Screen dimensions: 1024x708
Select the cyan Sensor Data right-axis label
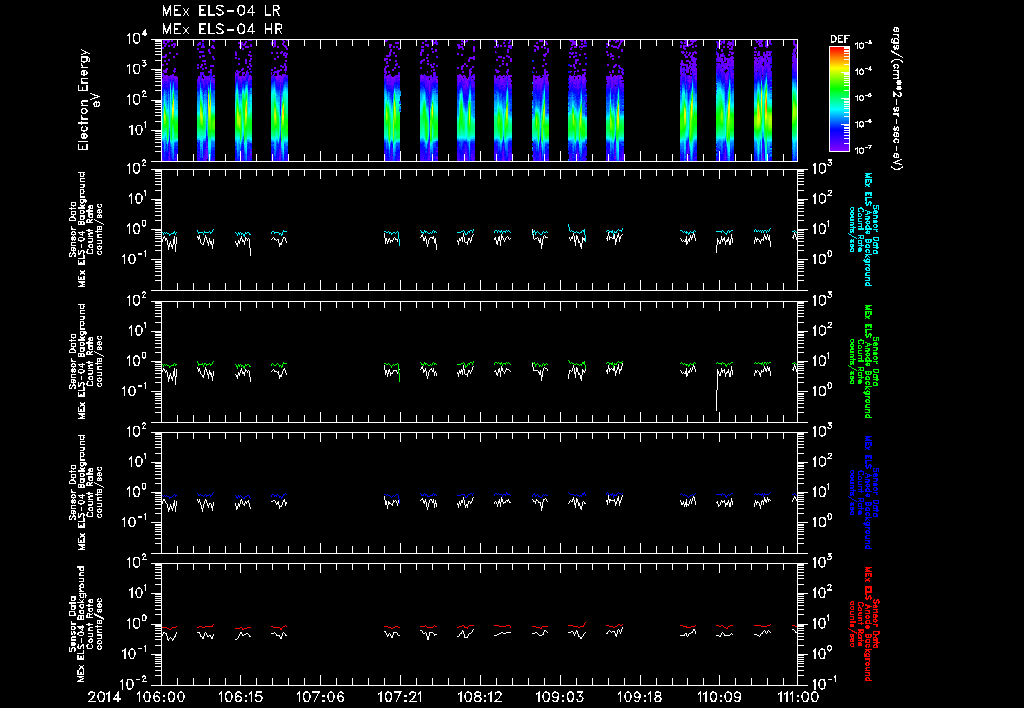[863, 229]
